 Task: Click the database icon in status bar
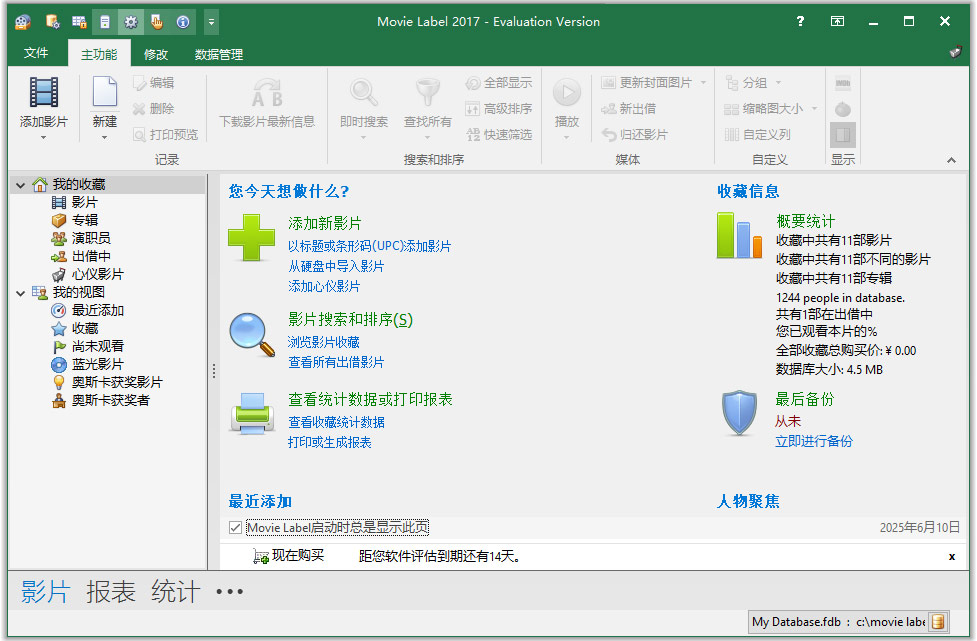click(x=938, y=622)
